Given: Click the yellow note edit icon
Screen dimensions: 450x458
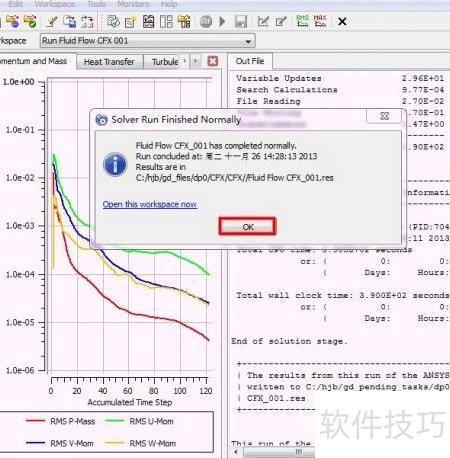Looking at the screenshot, I should coord(130,22).
